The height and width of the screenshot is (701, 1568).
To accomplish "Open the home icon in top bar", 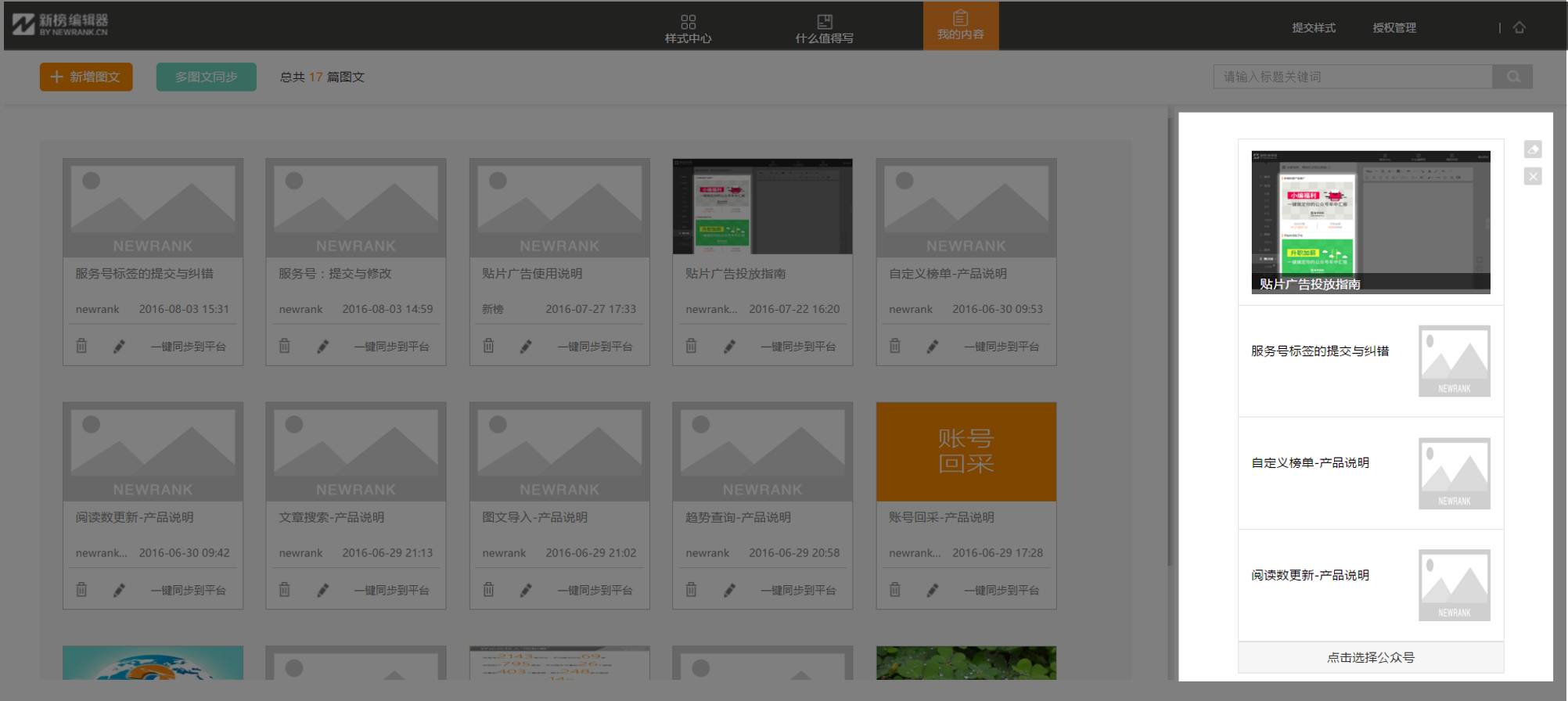I will (x=1519, y=27).
